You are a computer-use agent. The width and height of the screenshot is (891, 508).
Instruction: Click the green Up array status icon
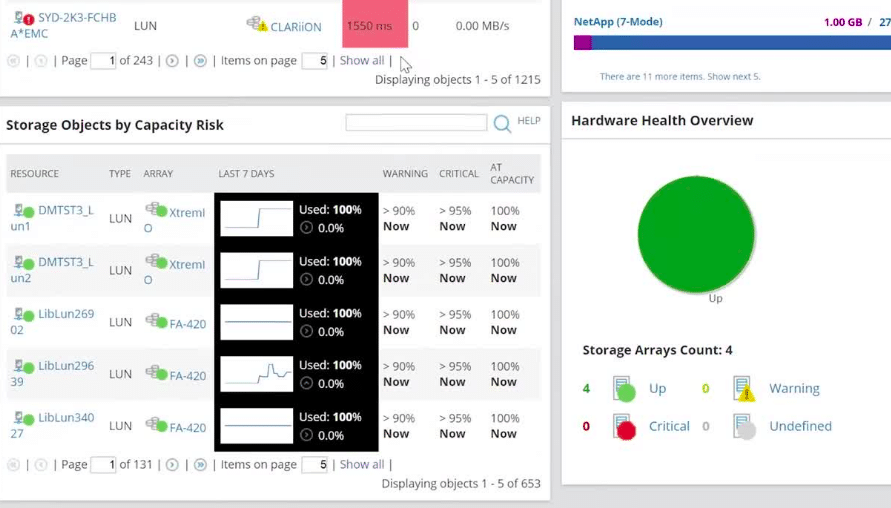click(x=624, y=389)
